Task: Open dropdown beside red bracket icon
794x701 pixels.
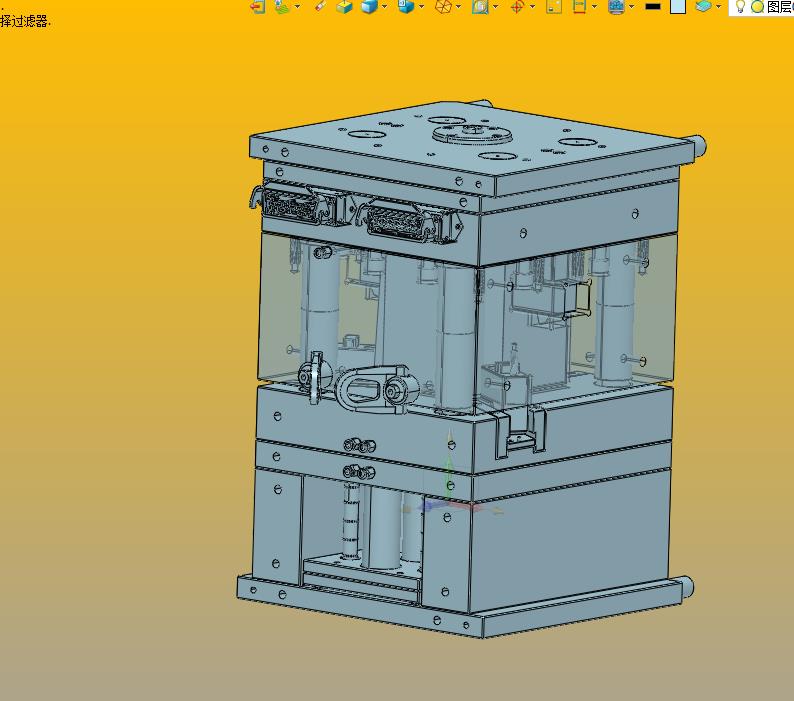Action: 594,7
